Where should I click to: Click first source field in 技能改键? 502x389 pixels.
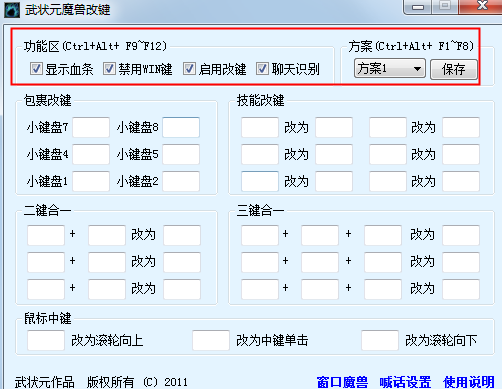pyautogui.click(x=260, y=127)
